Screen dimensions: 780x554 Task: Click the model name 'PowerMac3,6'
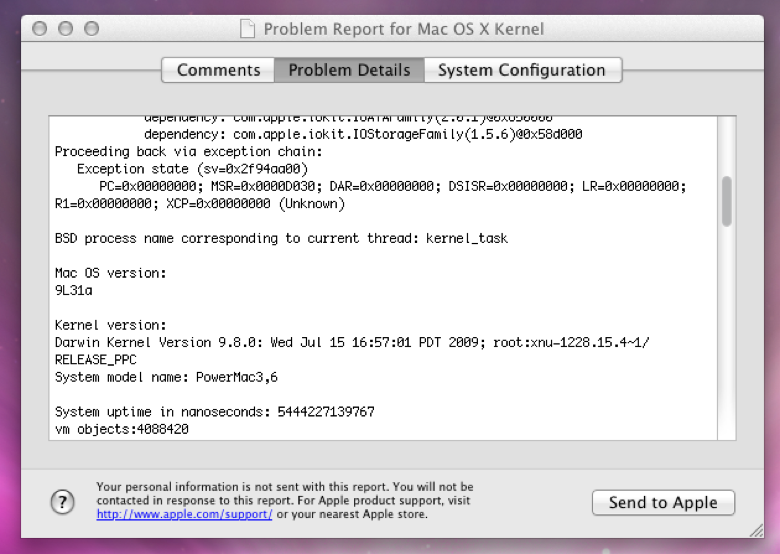(237, 377)
